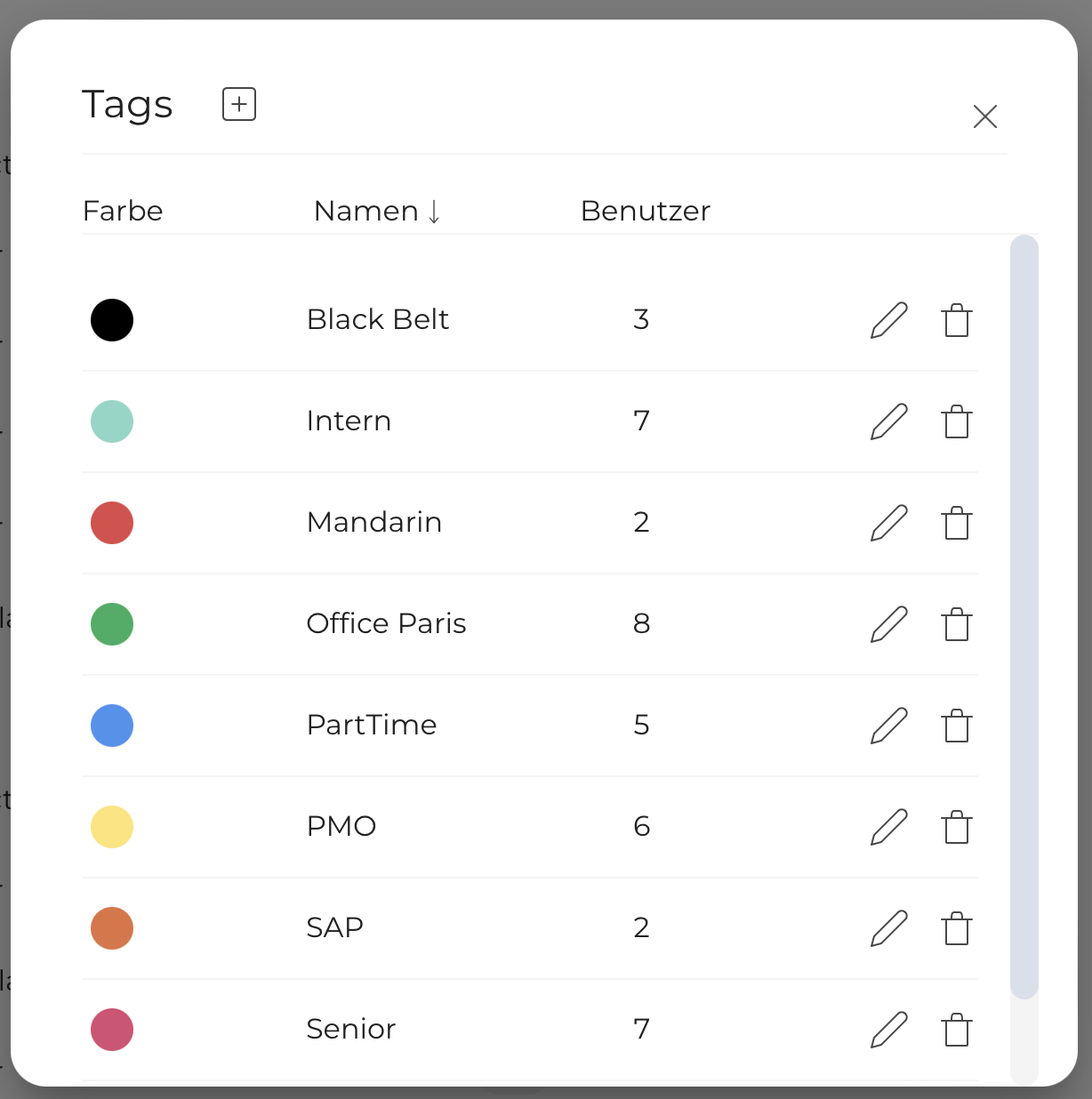
Task: Remove the Office Paris tag via trash icon
Action: point(956,624)
